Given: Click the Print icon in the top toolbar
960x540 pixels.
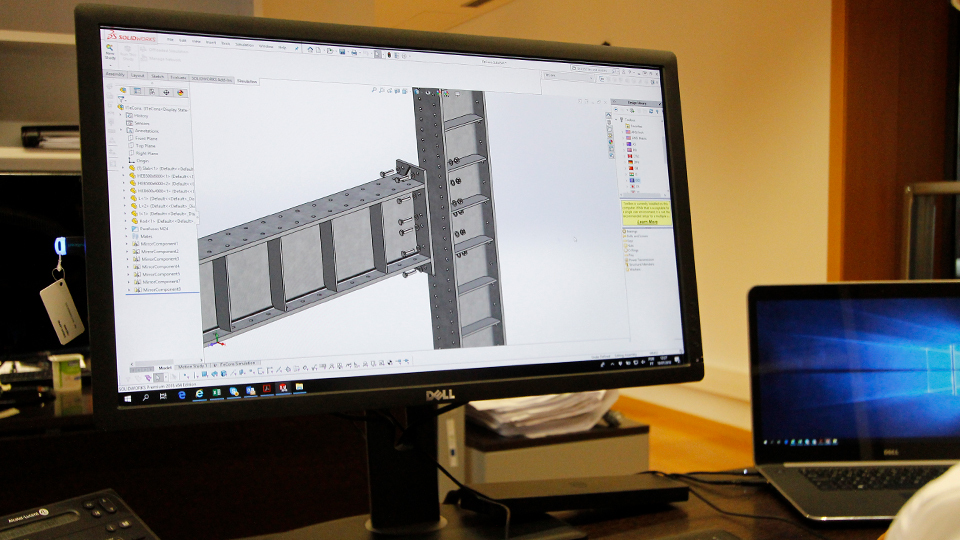Looking at the screenshot, I should pyautogui.click(x=355, y=51).
